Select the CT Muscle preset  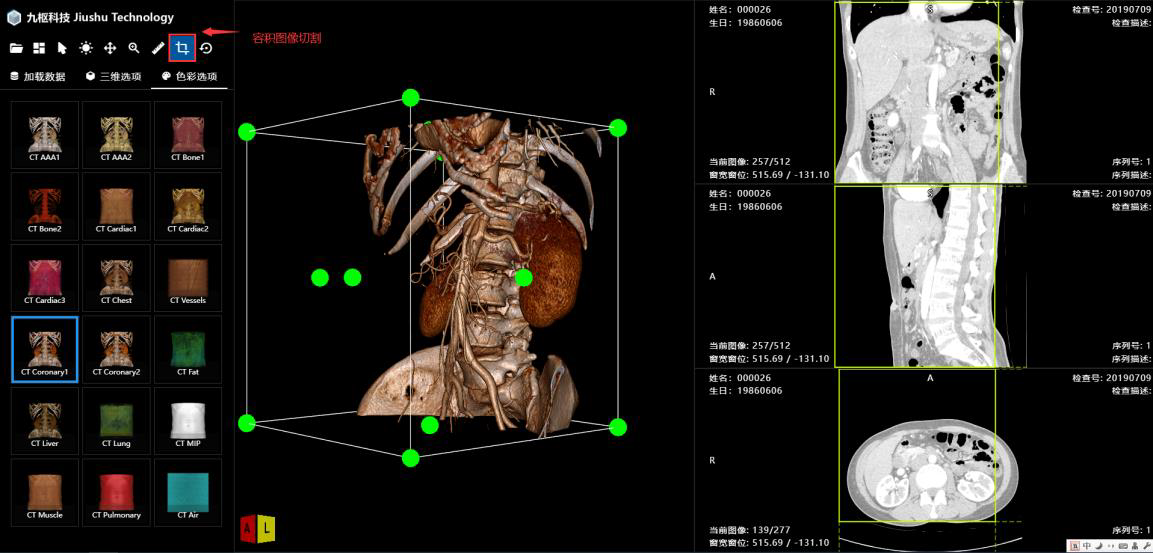pos(45,493)
